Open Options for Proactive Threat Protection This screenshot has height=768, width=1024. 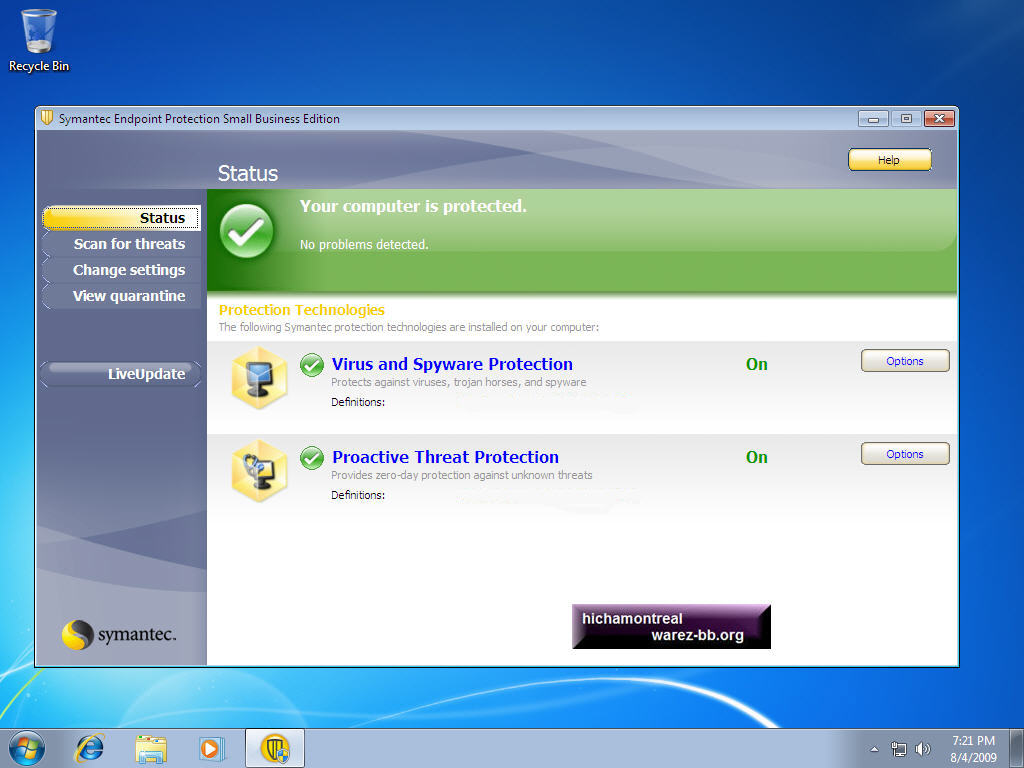[905, 454]
